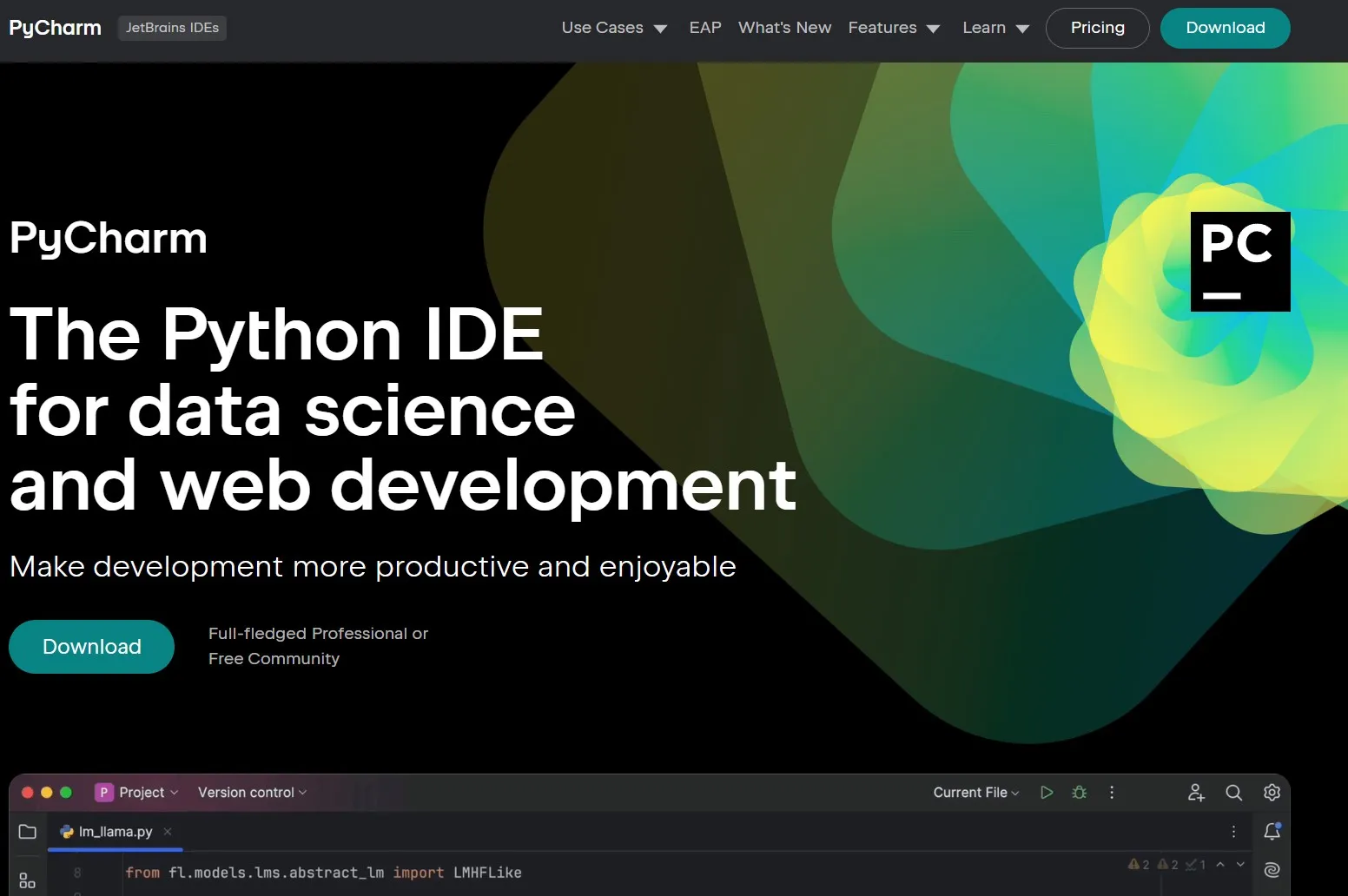Click the large 'PyCharm' hero title

point(109,239)
